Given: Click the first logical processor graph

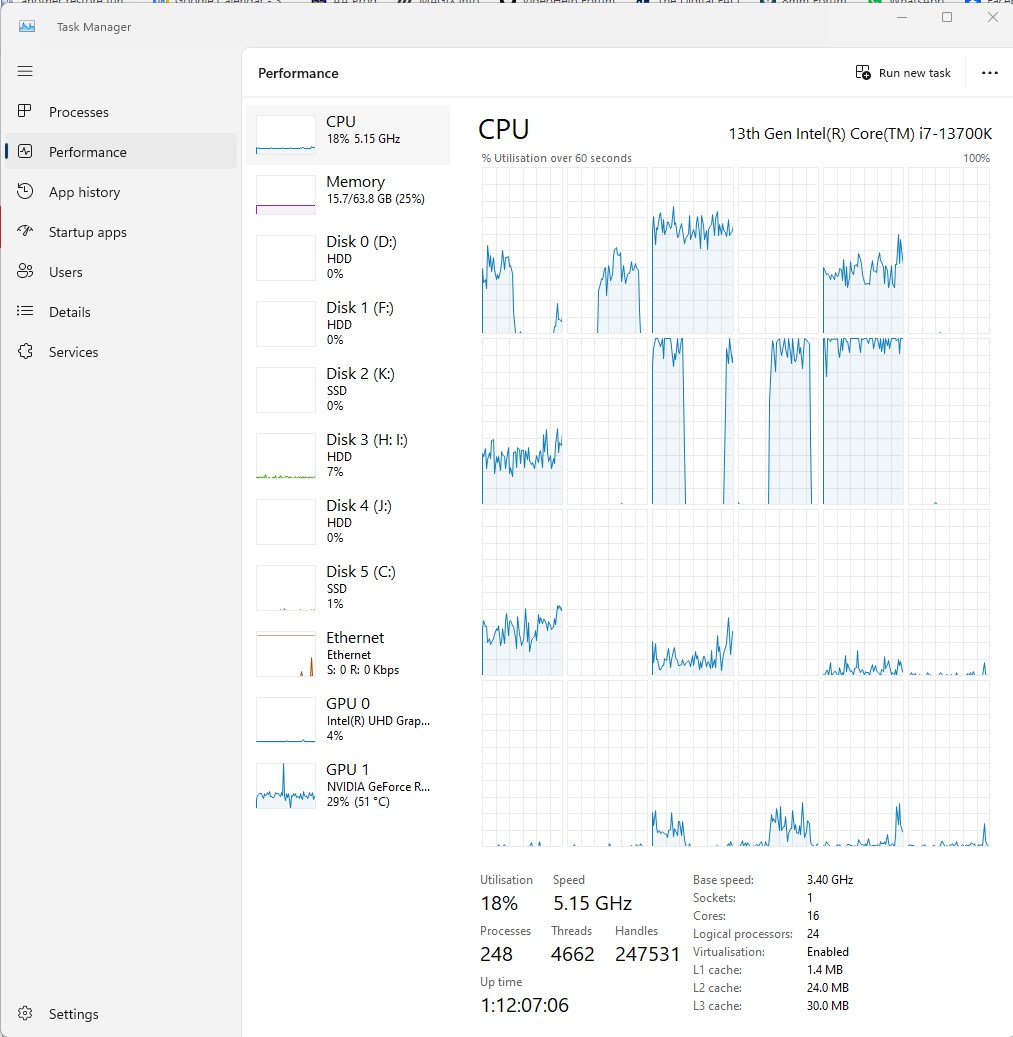Looking at the screenshot, I should click(x=522, y=250).
